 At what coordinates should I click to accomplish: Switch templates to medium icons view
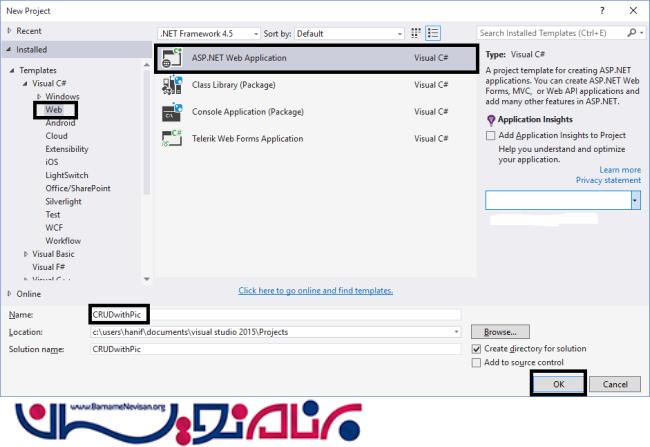pos(415,33)
